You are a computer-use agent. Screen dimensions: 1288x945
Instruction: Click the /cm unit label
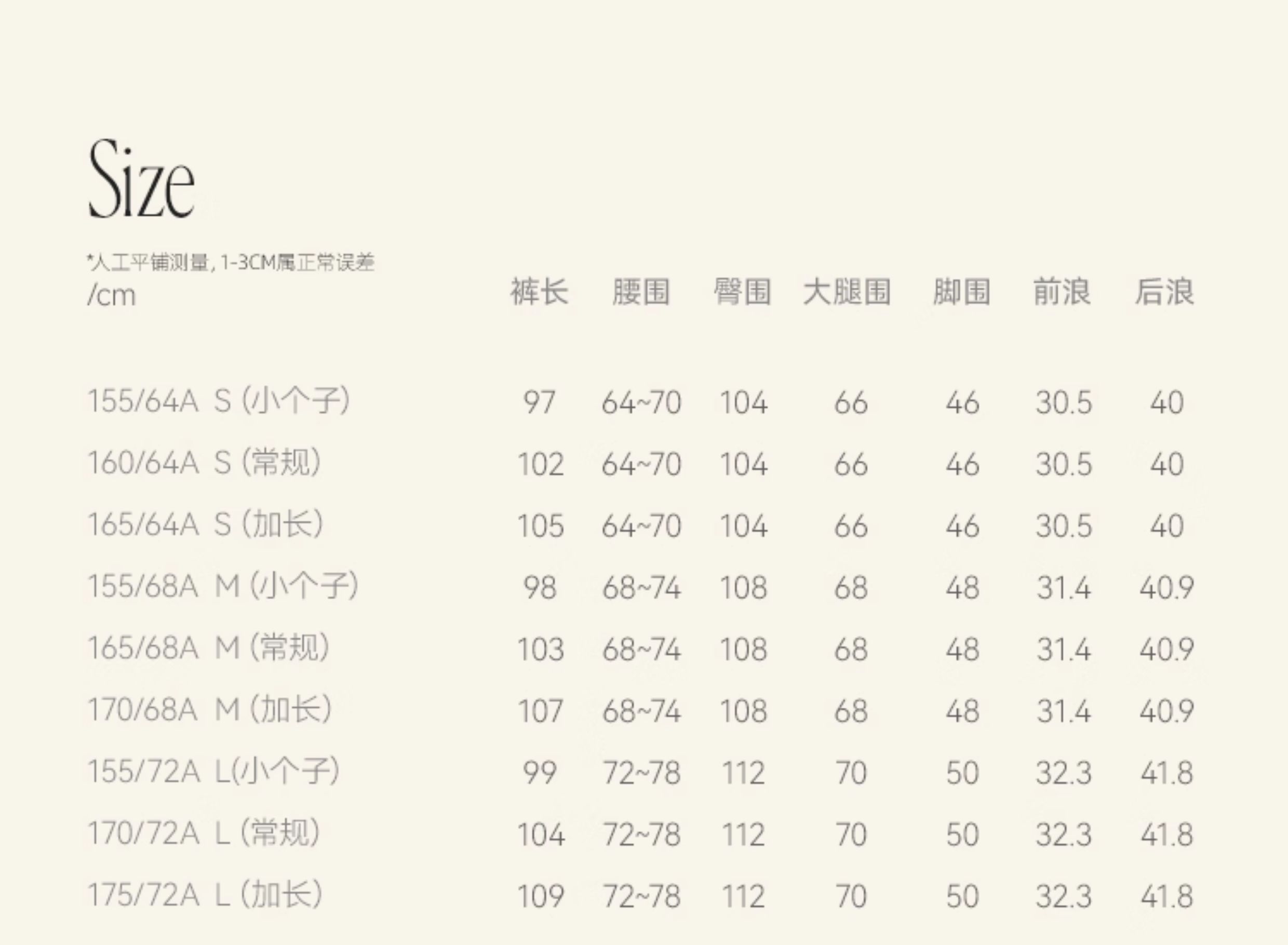tap(112, 296)
